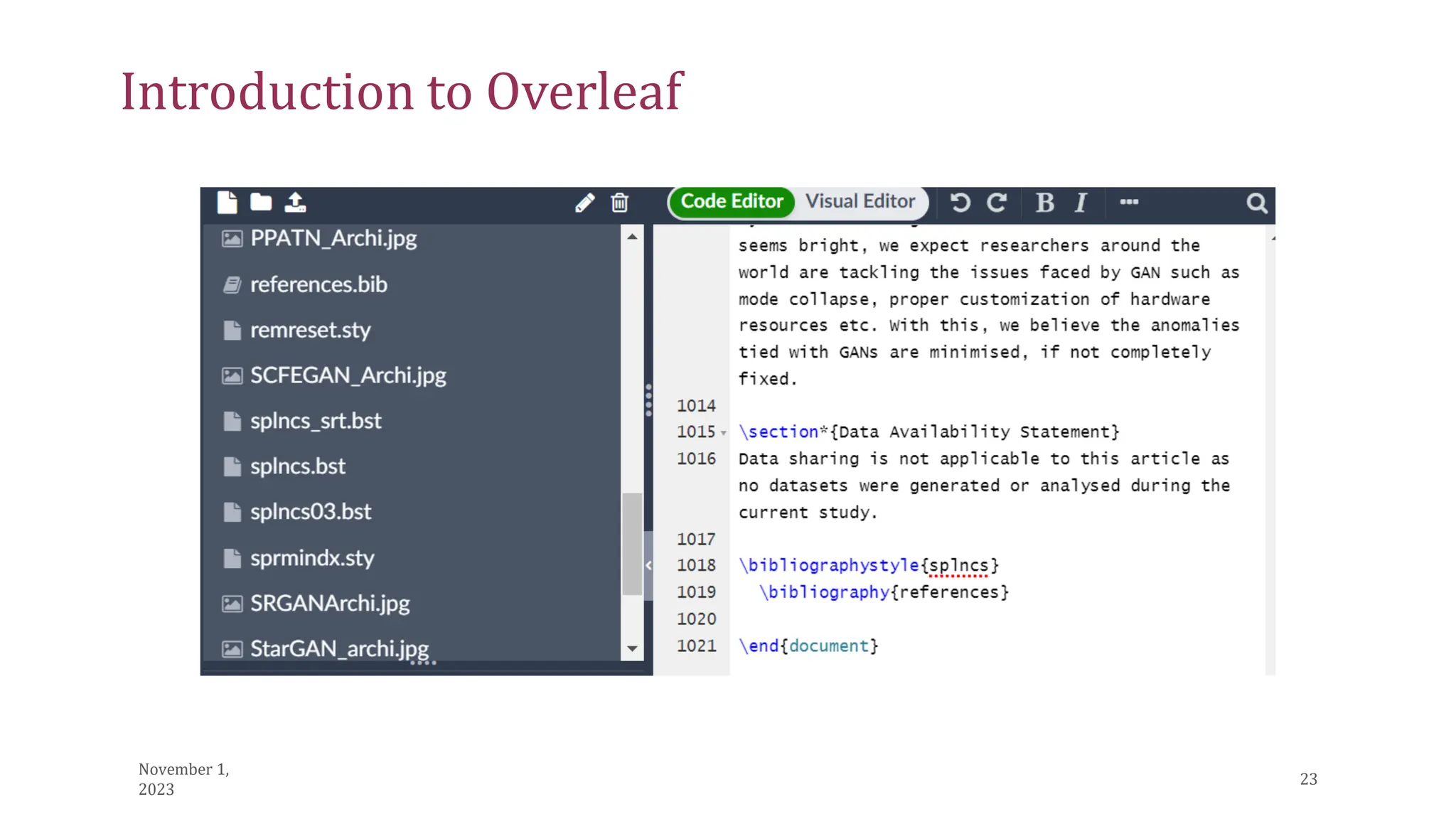Viewport: 1456px width, 819px height.
Task: Redo the last edit
Action: click(997, 203)
